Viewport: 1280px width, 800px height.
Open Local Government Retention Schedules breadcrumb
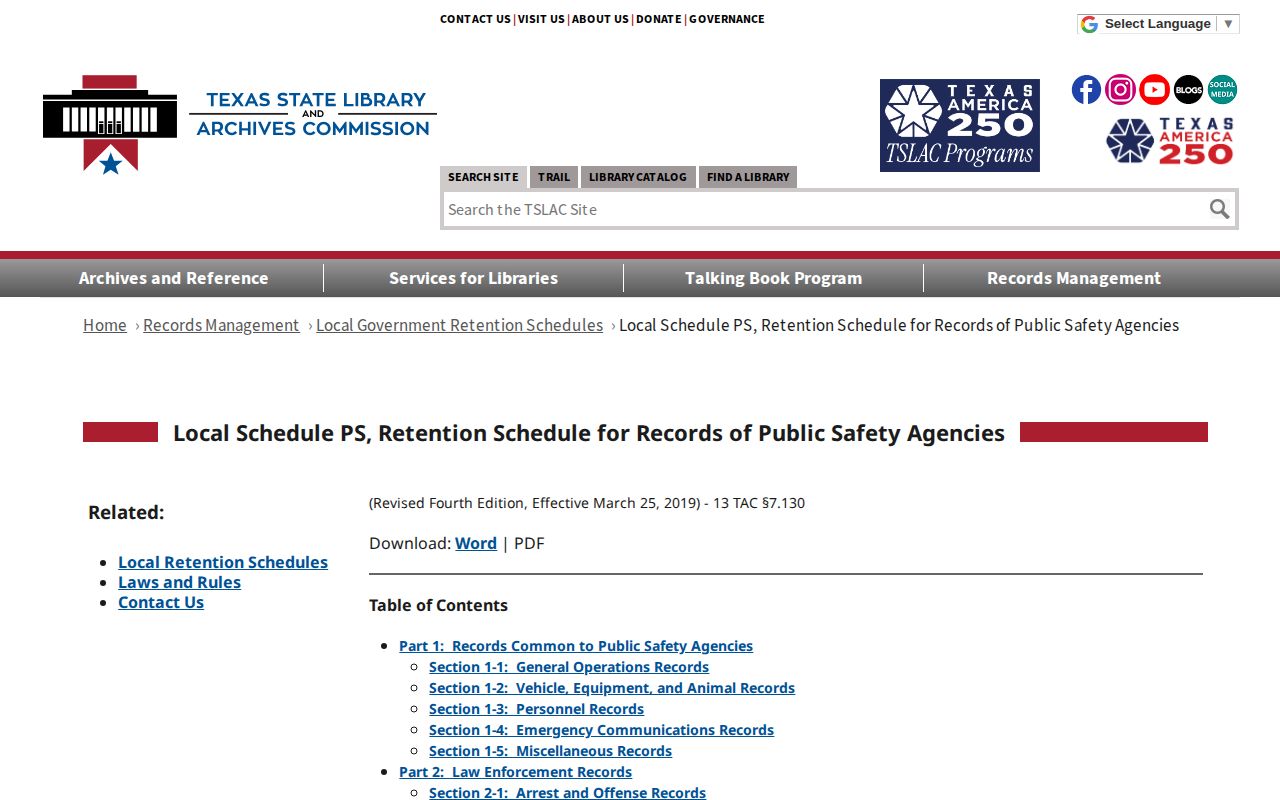pos(460,325)
